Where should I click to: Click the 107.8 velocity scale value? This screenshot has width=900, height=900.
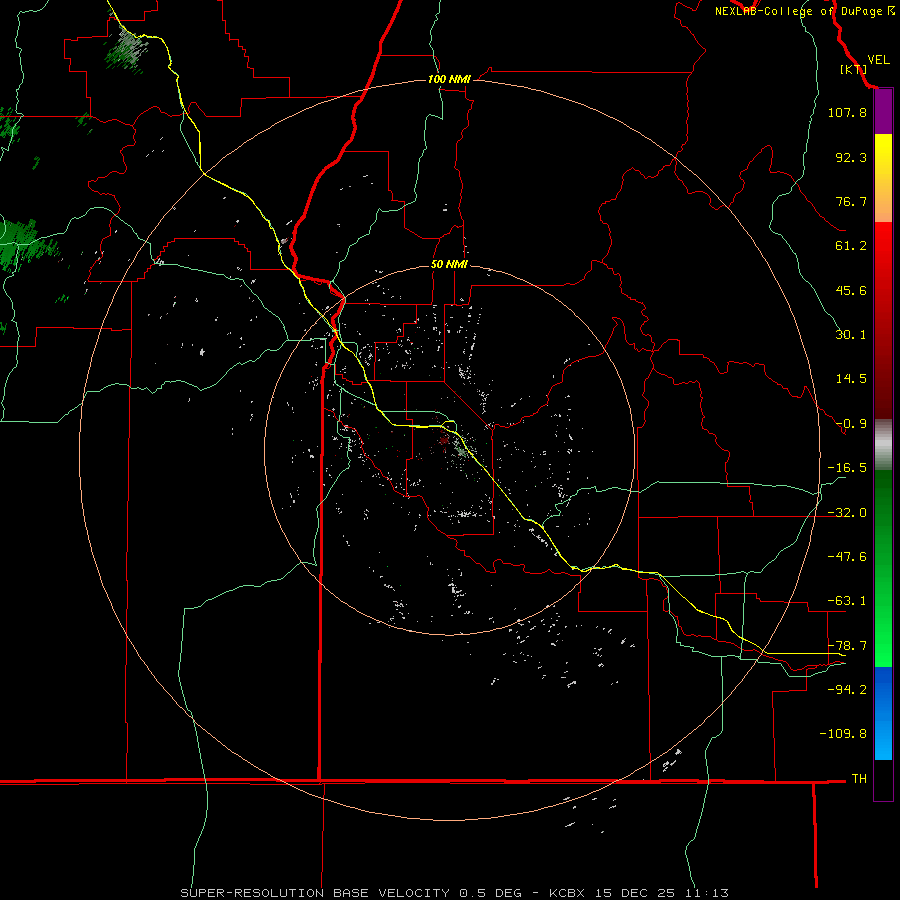coord(847,112)
